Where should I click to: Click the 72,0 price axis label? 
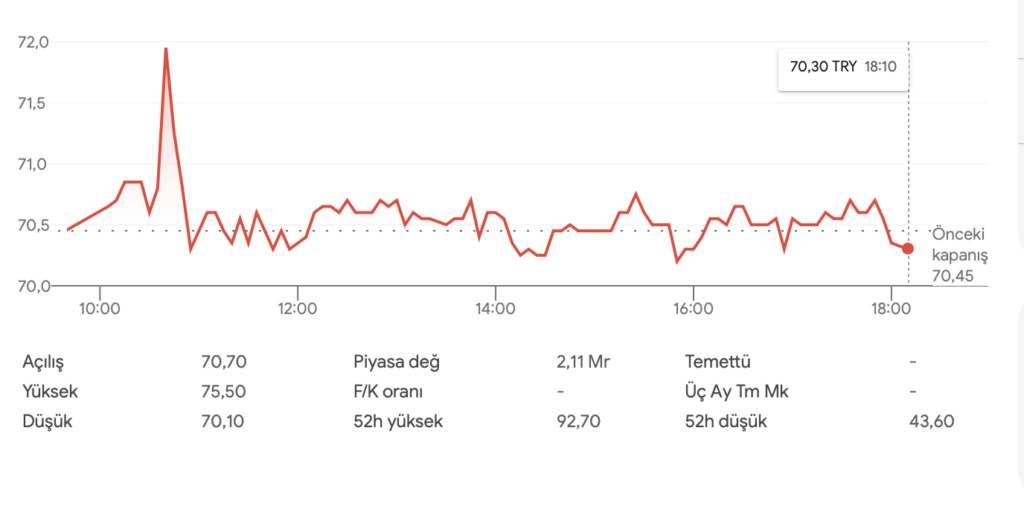tap(33, 42)
